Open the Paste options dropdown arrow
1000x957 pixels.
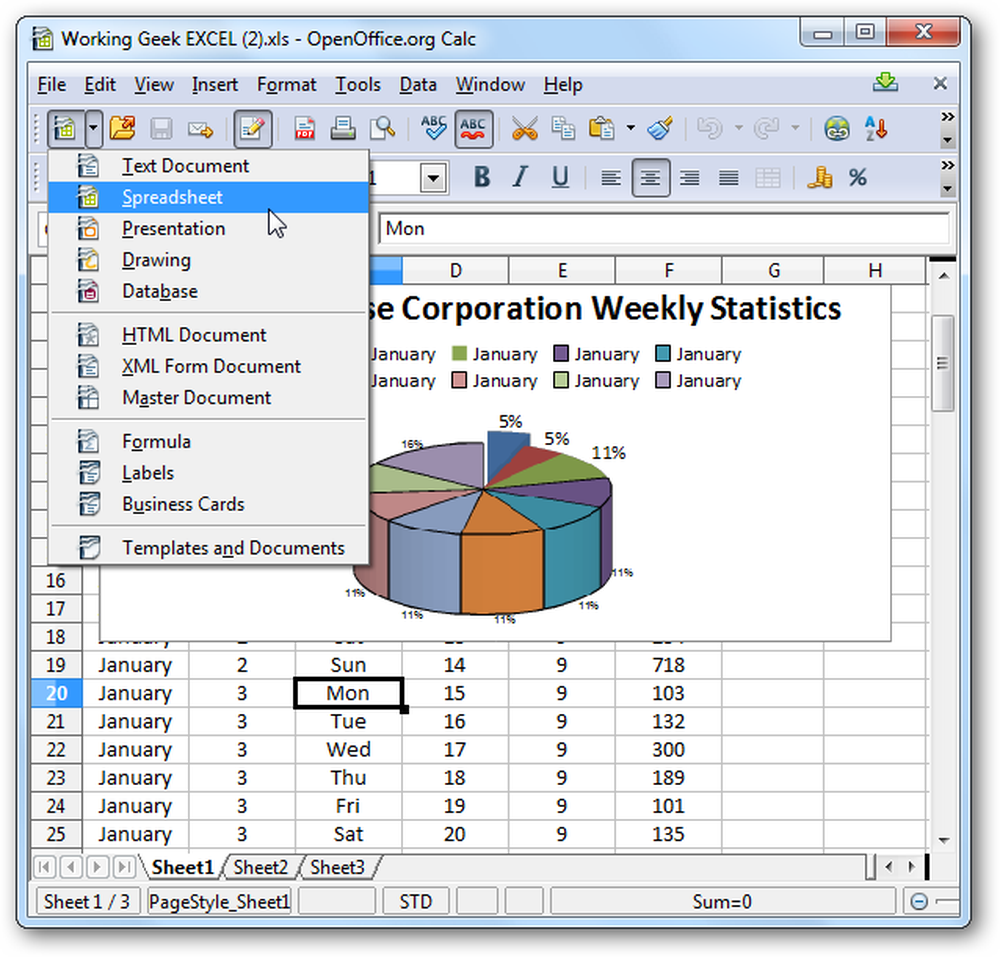pyautogui.click(x=630, y=128)
